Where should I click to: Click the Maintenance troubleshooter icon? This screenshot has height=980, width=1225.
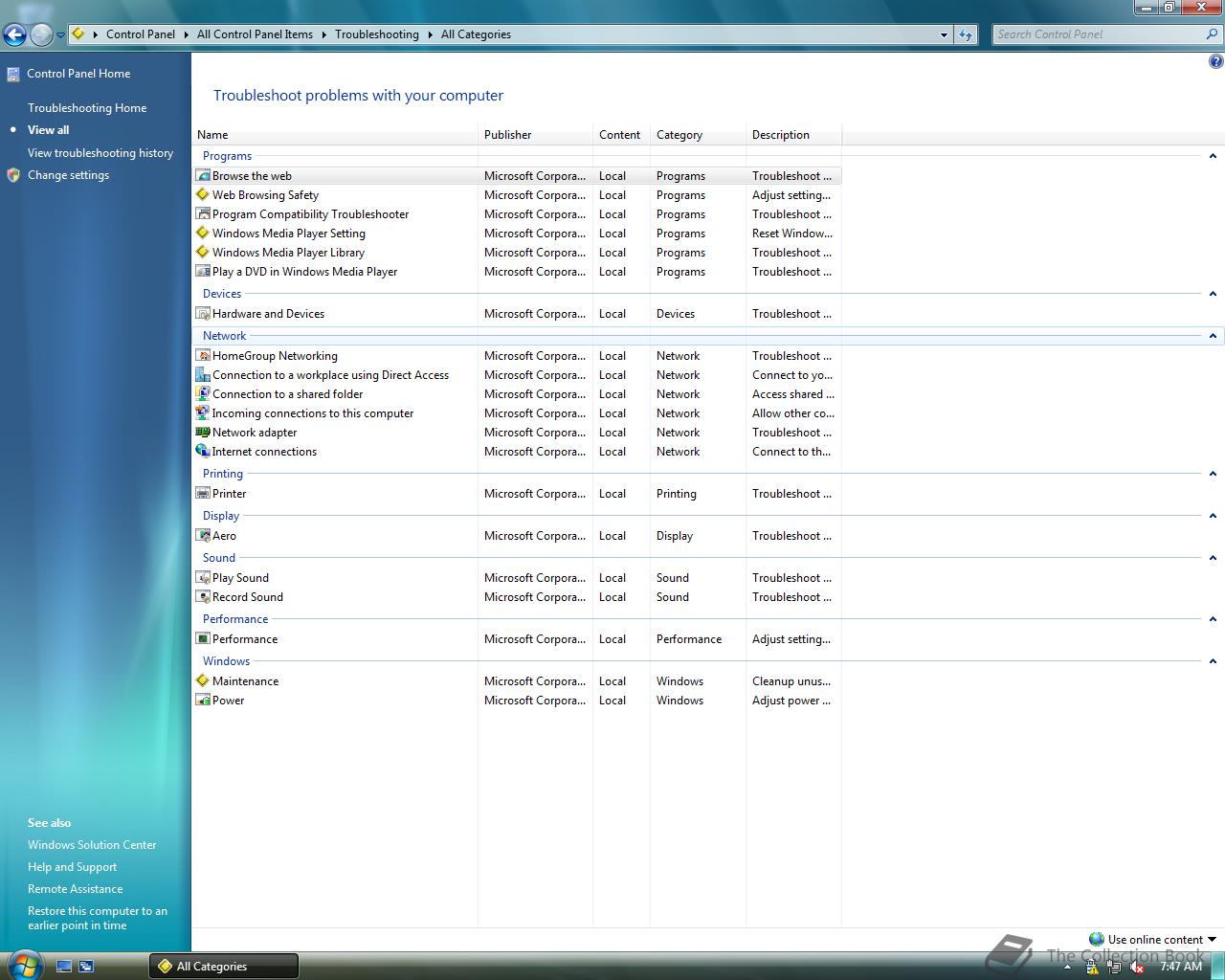[203, 680]
